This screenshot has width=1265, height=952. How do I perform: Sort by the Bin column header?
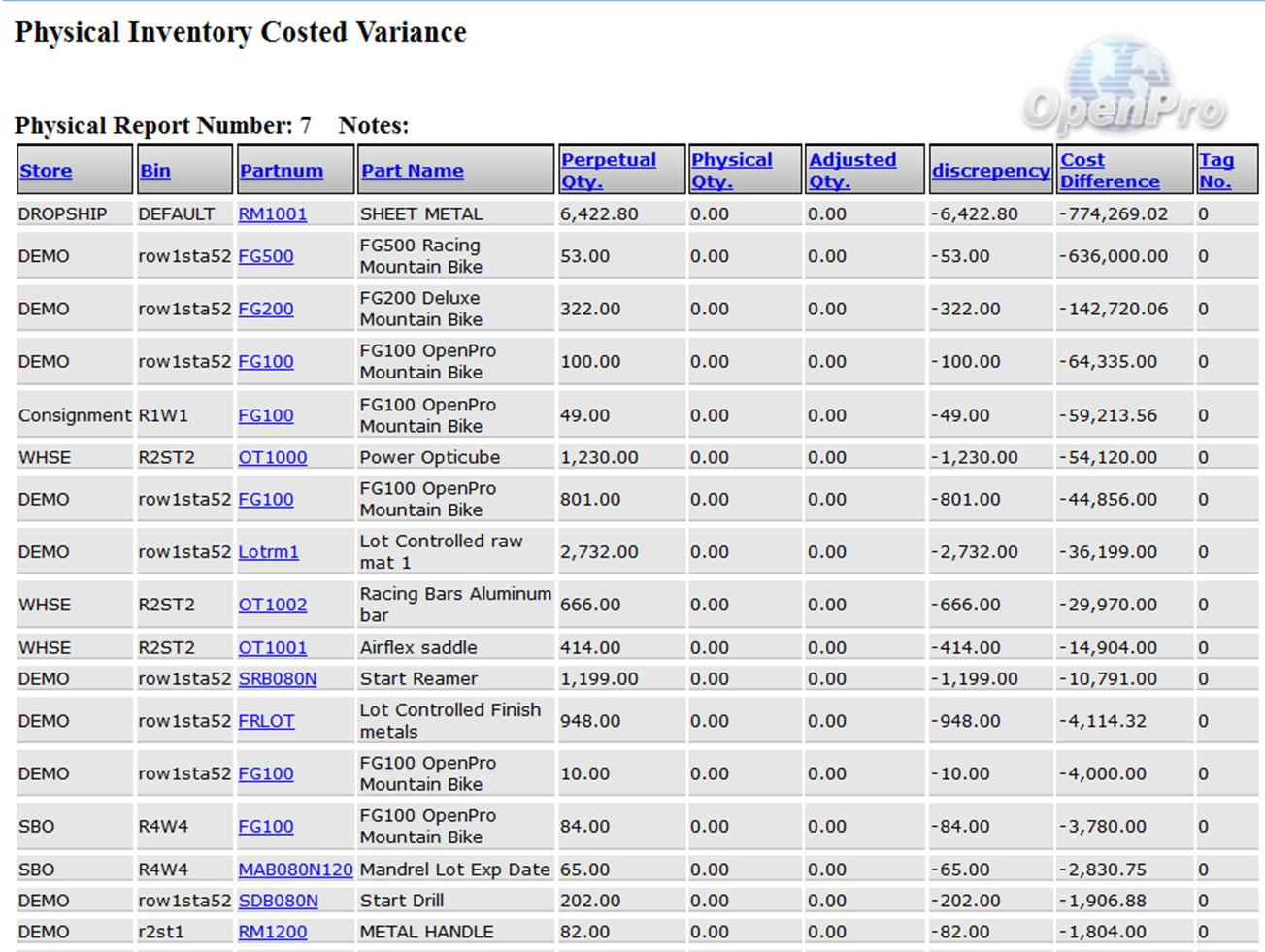pyautogui.click(x=155, y=171)
